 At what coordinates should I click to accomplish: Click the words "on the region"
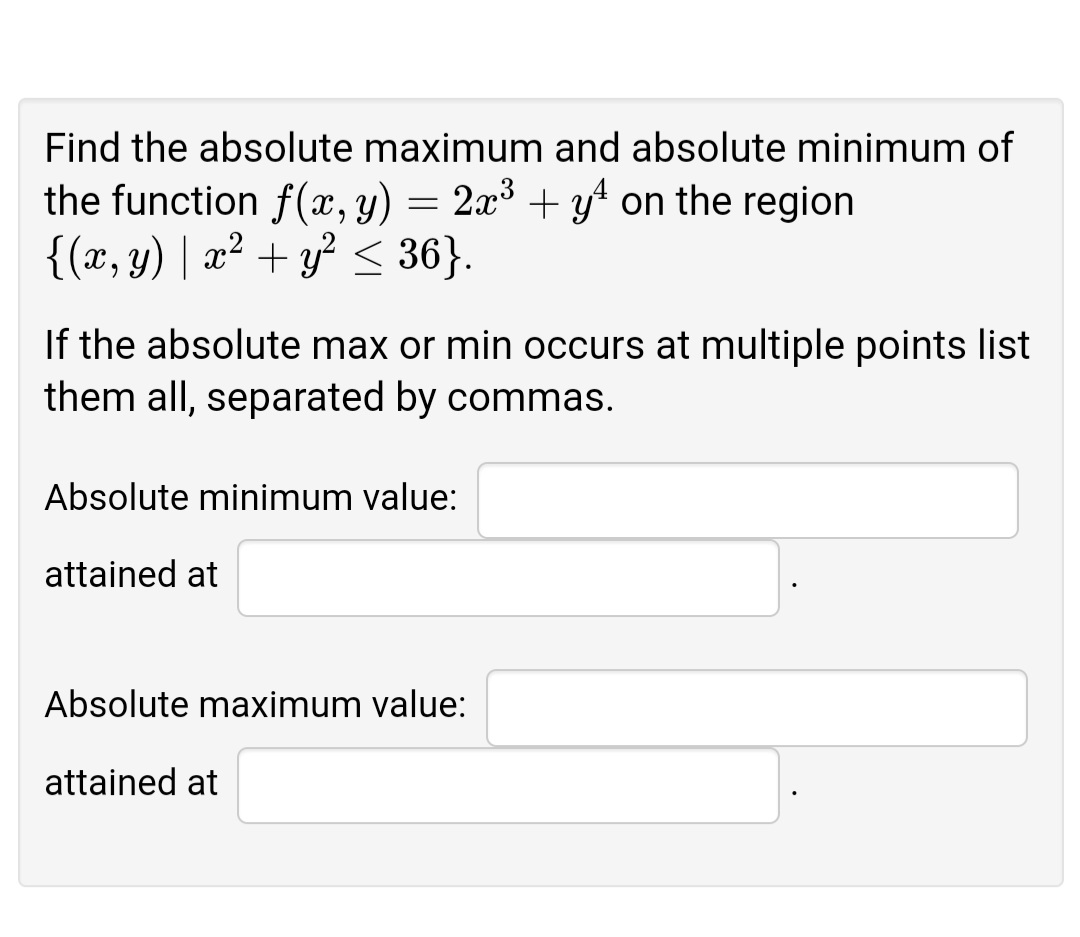pyautogui.click(x=744, y=201)
